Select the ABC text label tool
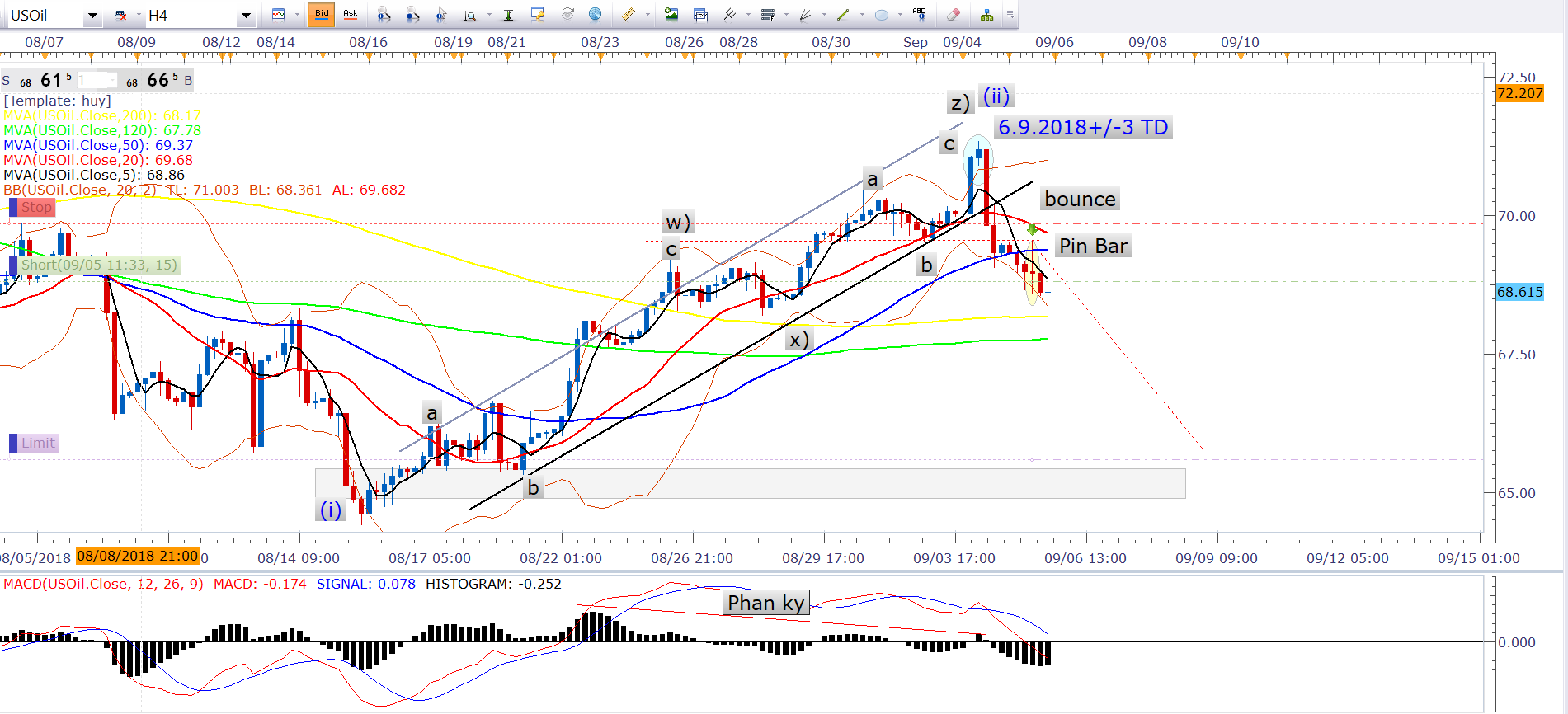 pyautogui.click(x=919, y=14)
